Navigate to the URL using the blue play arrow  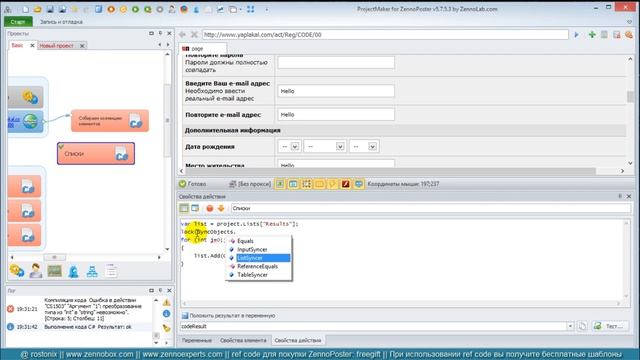click(576, 35)
